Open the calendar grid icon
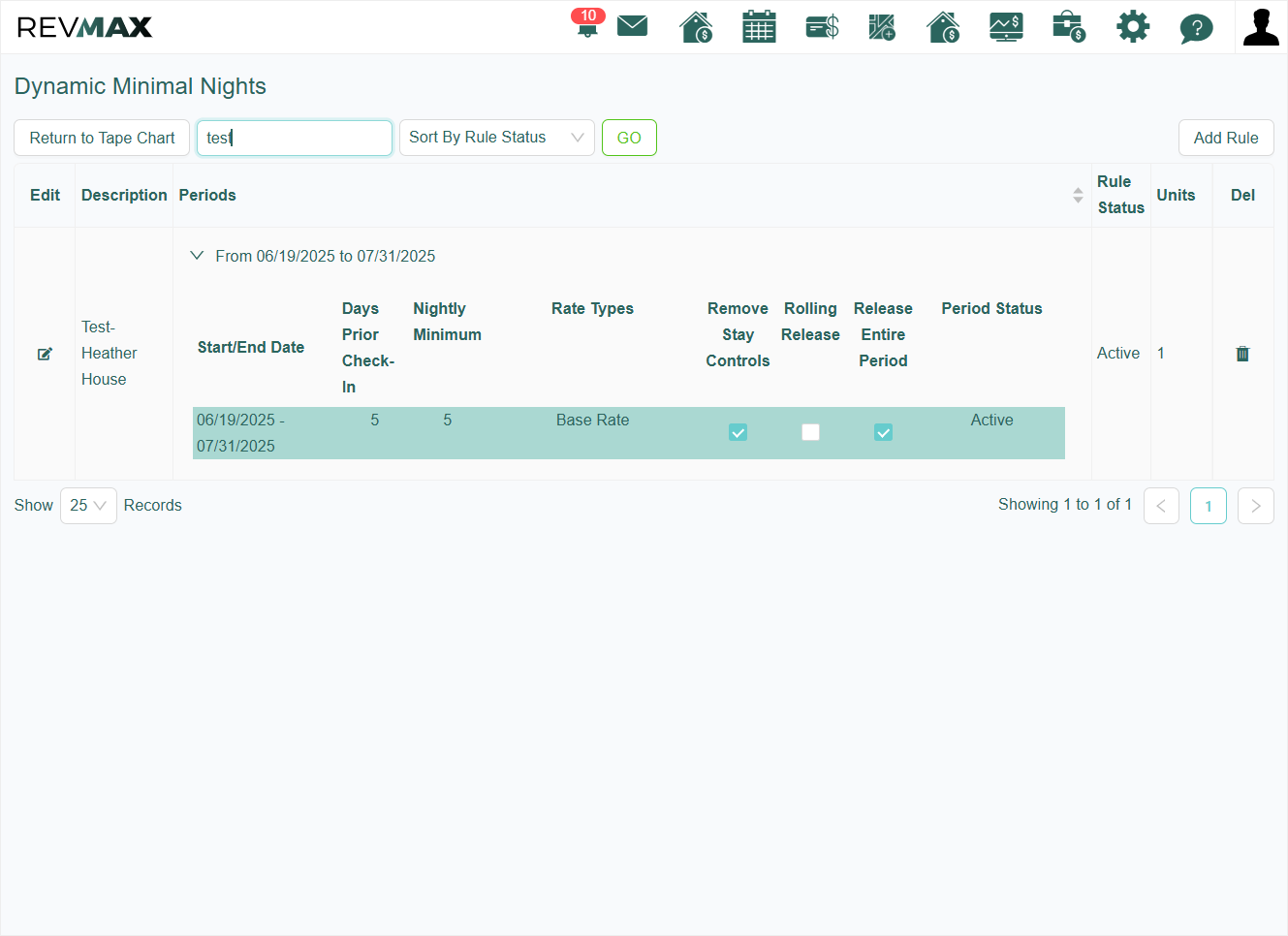Image resolution: width=1288 pixels, height=936 pixels. pos(759,26)
